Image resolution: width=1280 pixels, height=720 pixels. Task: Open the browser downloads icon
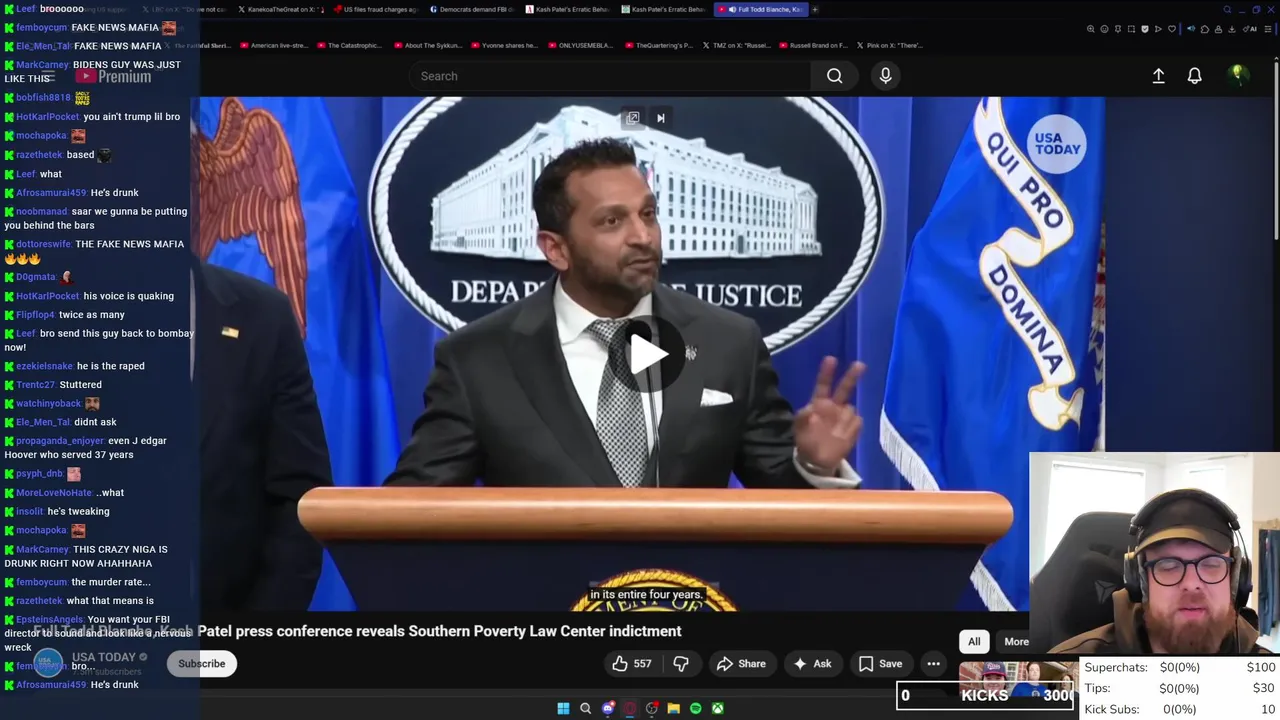point(1231,29)
